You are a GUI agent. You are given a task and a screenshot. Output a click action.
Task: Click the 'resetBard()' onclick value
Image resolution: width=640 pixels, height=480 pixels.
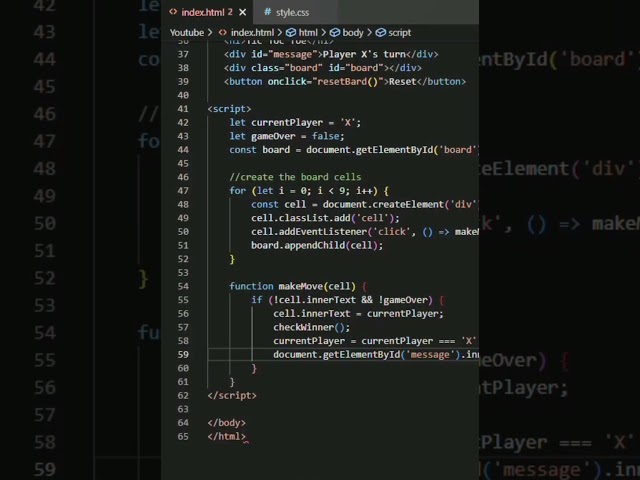pos(348,82)
